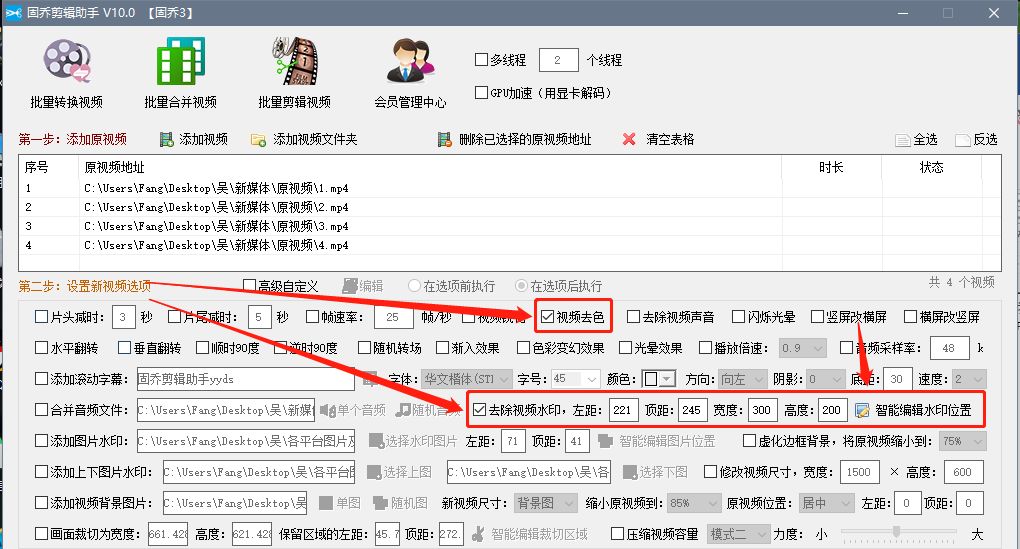Uncheck the 视频去色 checkbox
Viewport: 1020px width, 549px height.
[547, 317]
